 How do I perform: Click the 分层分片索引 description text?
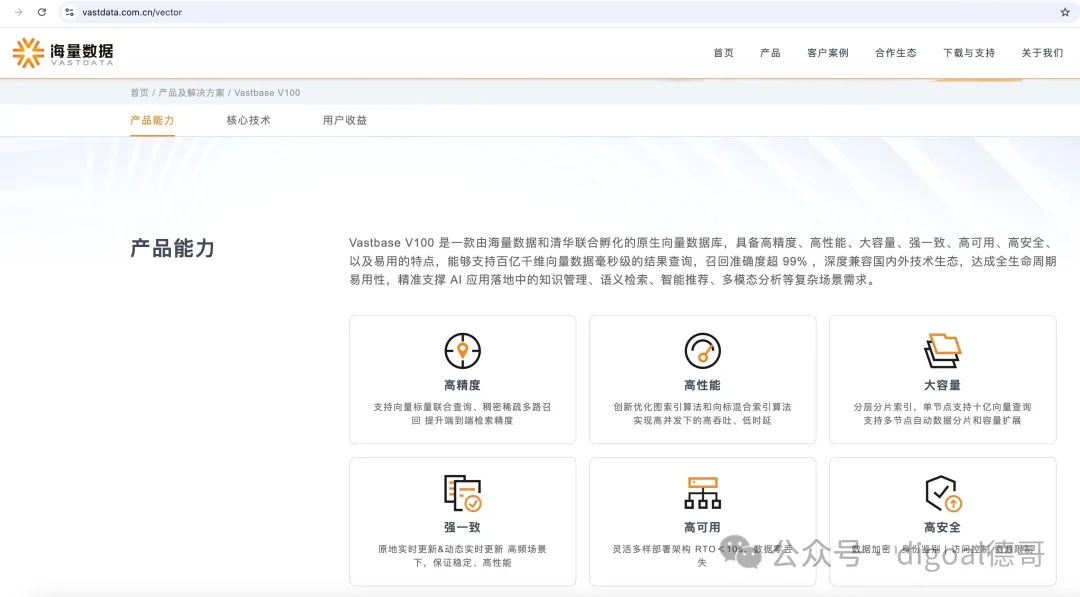coord(942,414)
